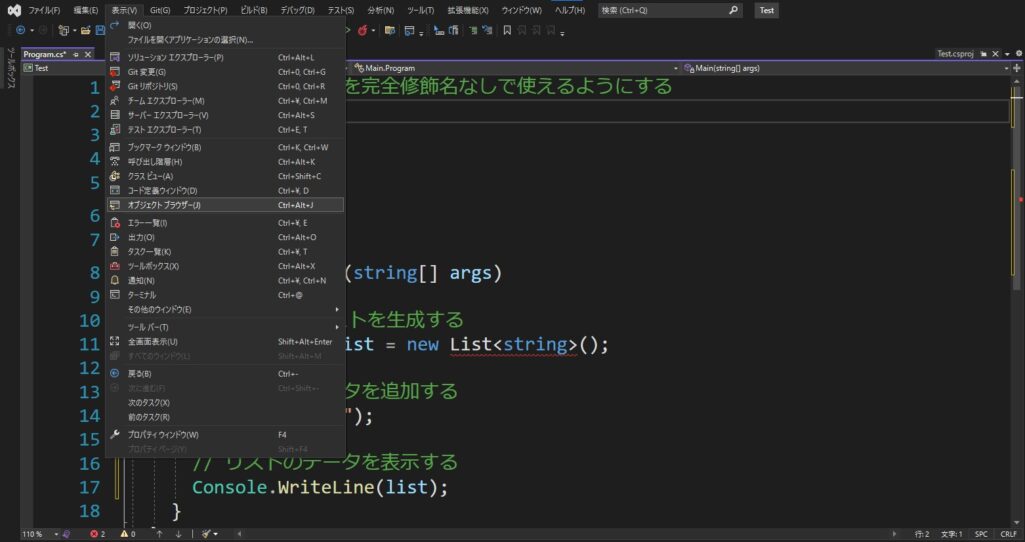Click the 通知 bell icon
1025x542 pixels.
pyautogui.click(x=115, y=280)
